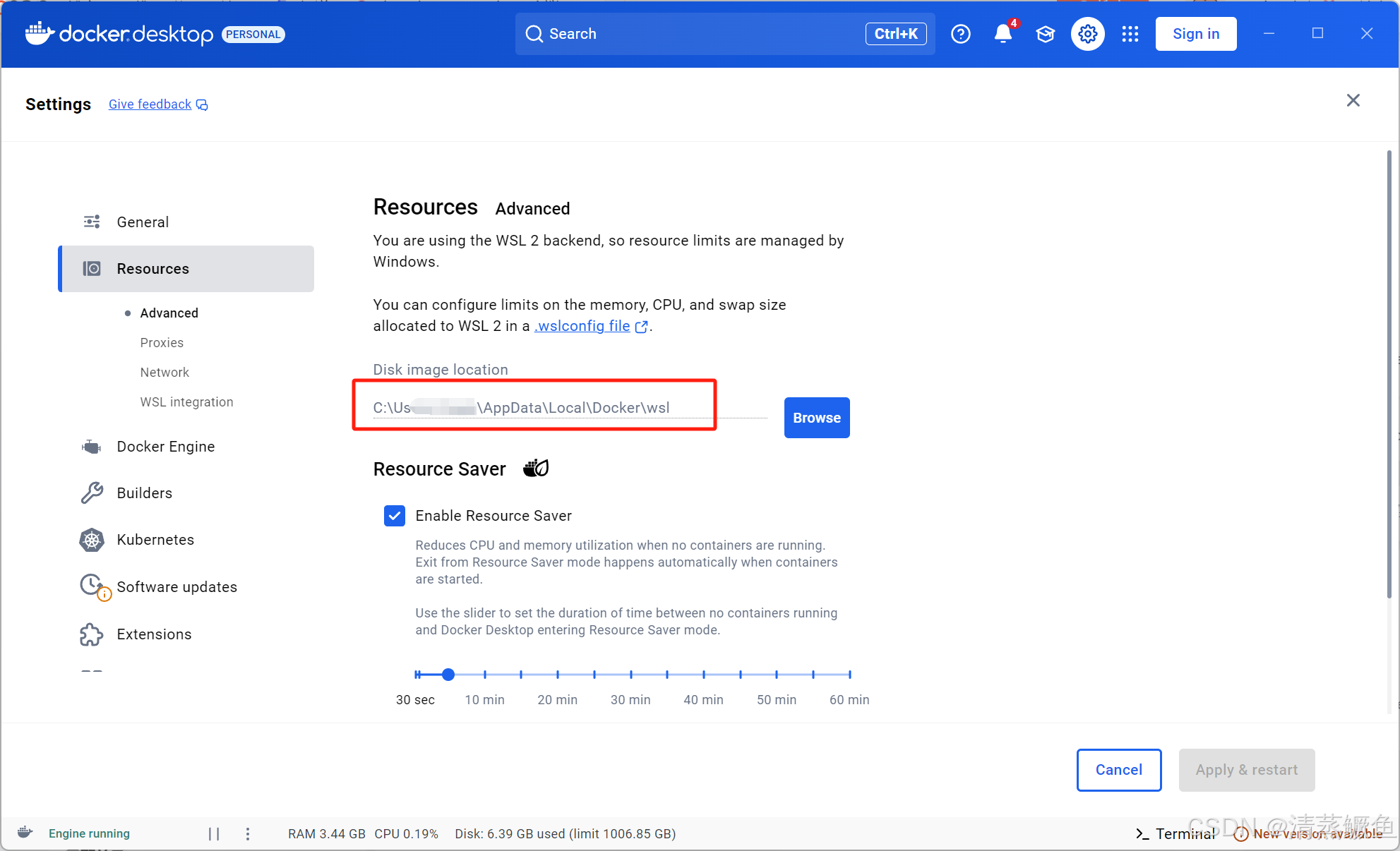Close the Settings panel with X
This screenshot has width=1400, height=851.
click(x=1353, y=100)
